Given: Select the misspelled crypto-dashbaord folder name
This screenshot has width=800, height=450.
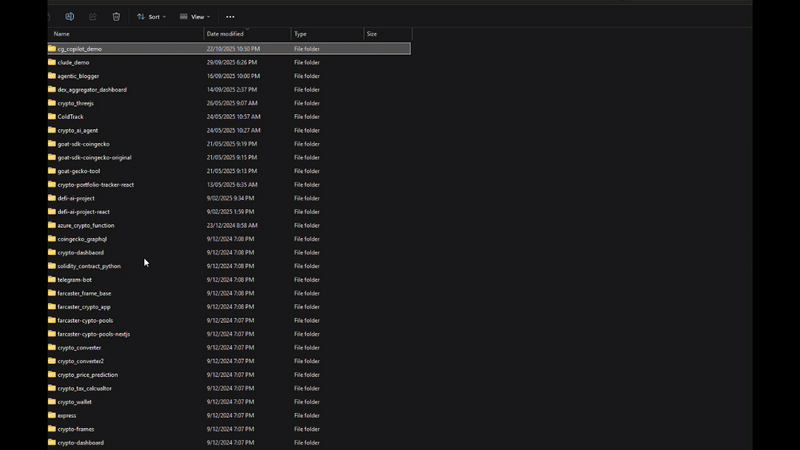Looking at the screenshot, I should (81, 253).
